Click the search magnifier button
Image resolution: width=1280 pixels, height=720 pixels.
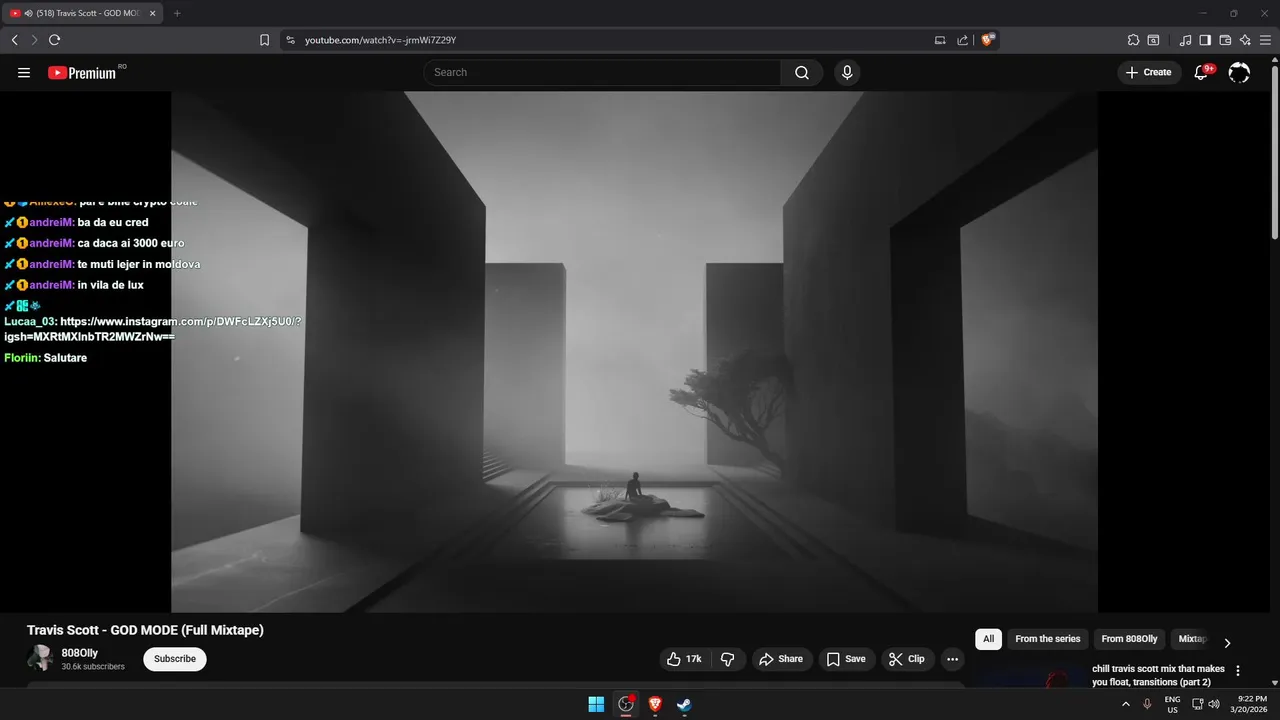[x=802, y=72]
